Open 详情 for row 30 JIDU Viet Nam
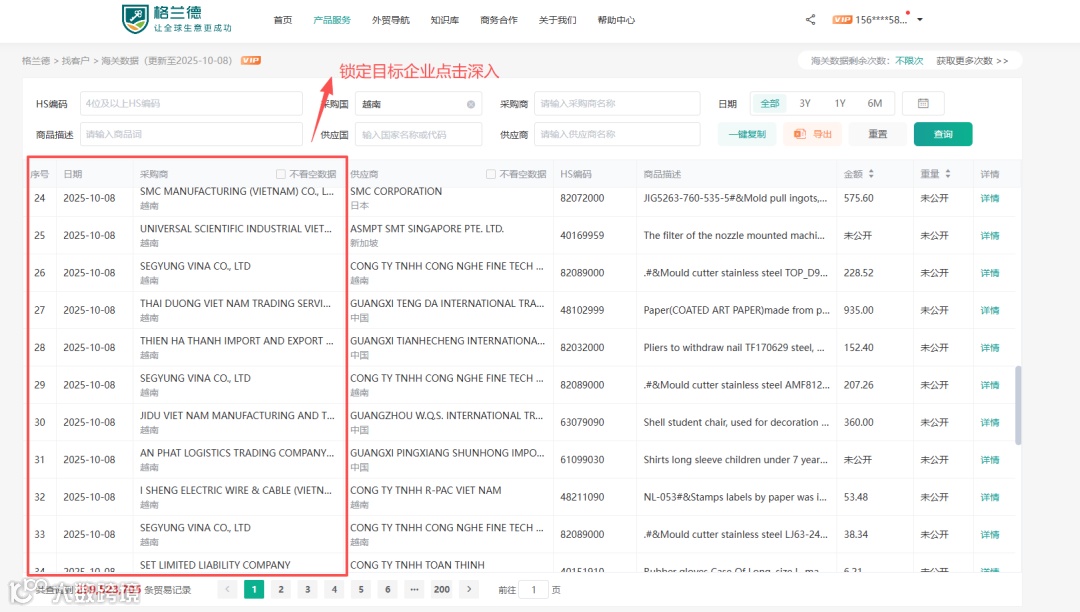The height and width of the screenshot is (612, 1080). (990, 423)
